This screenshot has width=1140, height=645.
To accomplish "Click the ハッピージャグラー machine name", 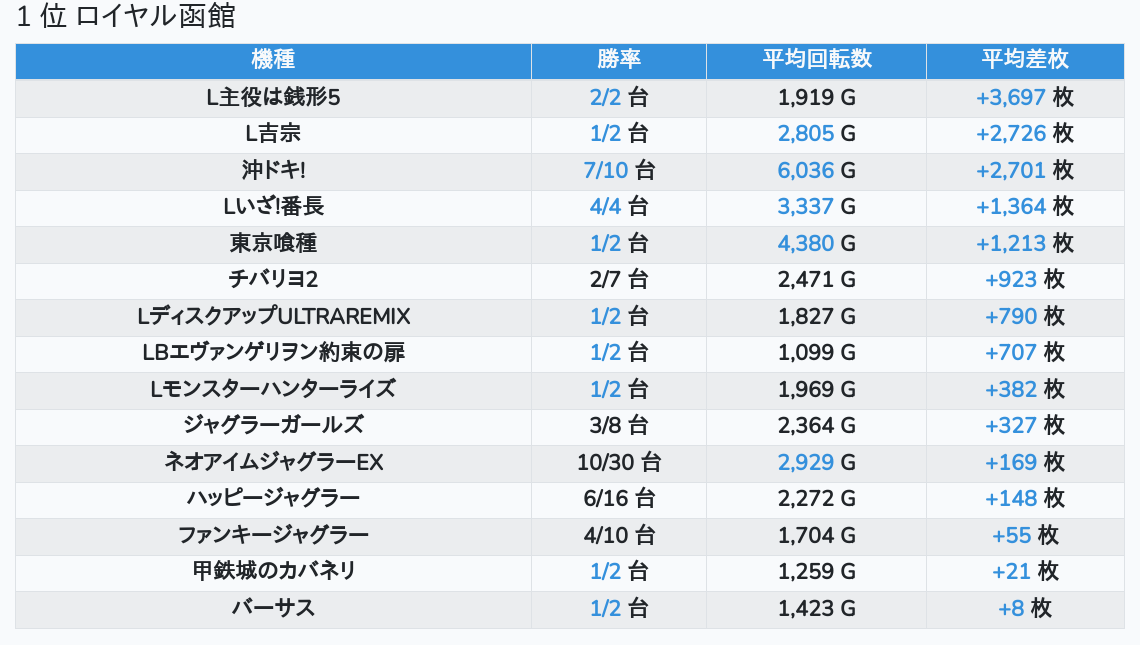I will [x=273, y=499].
